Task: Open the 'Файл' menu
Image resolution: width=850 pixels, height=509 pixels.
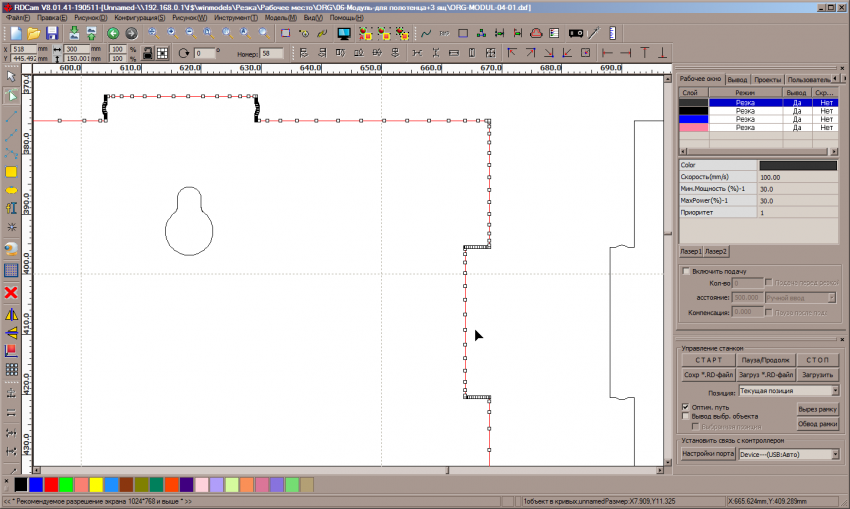Action: pyautogui.click(x=20, y=18)
